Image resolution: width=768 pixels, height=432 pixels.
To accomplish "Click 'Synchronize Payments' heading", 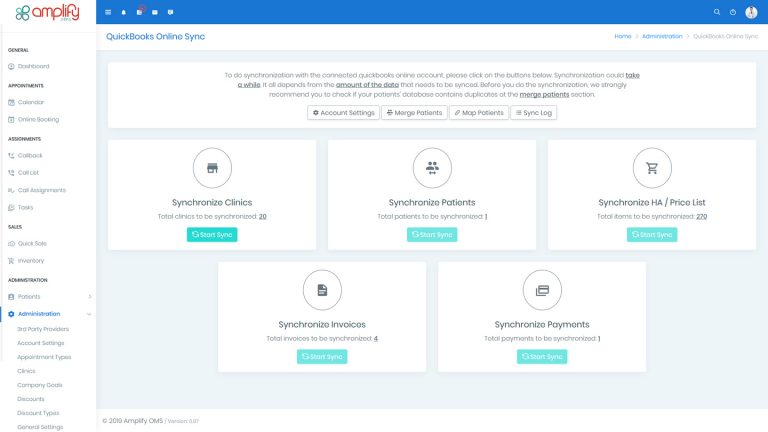I will click(542, 324).
